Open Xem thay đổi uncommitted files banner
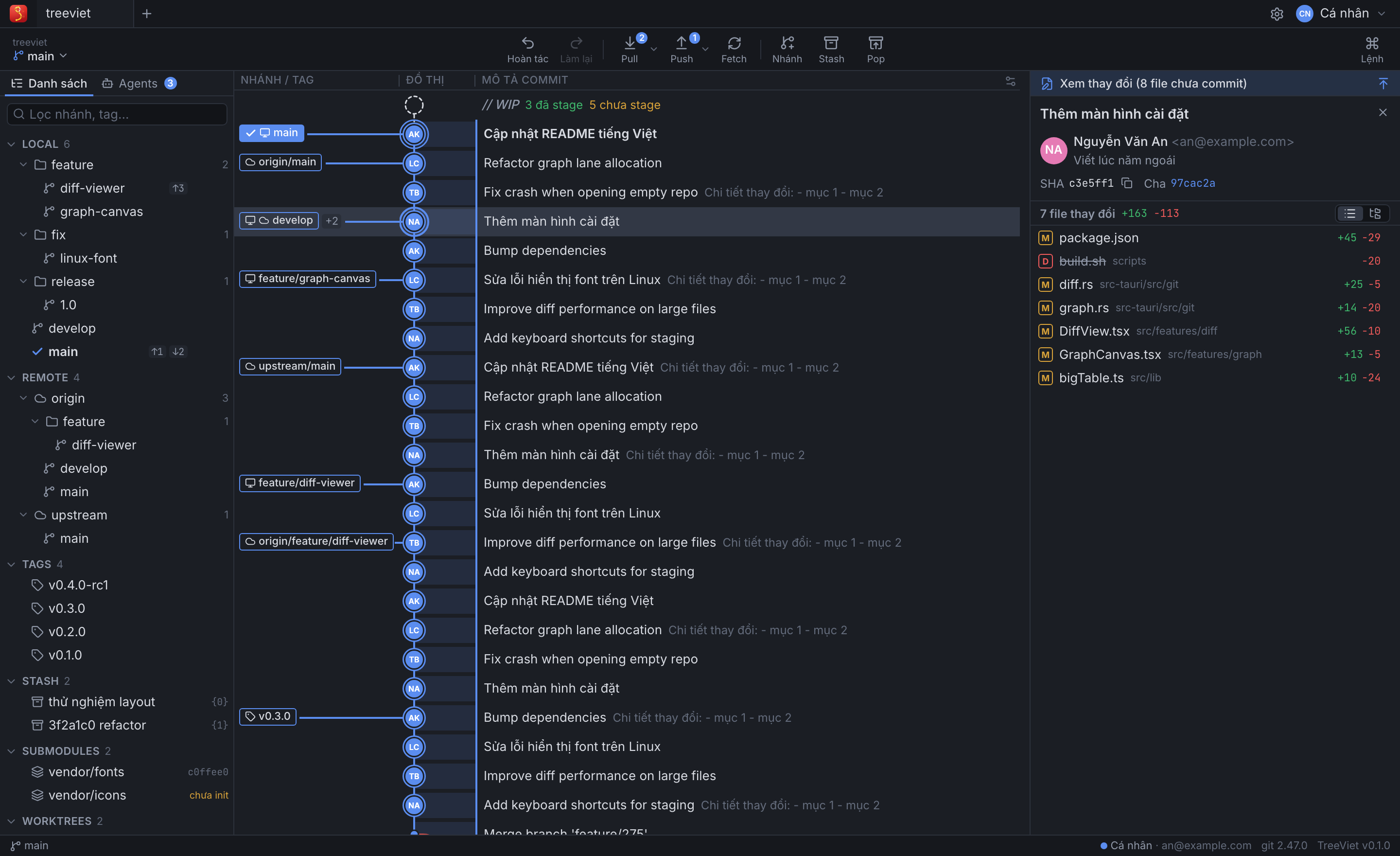 [1215, 84]
